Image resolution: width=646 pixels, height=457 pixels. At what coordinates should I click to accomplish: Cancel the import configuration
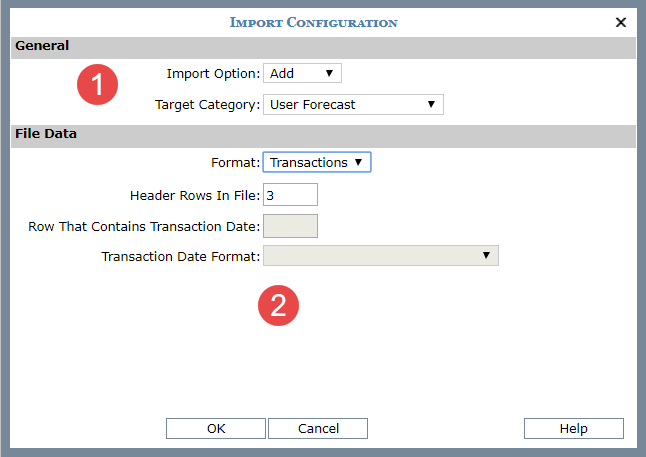317,428
